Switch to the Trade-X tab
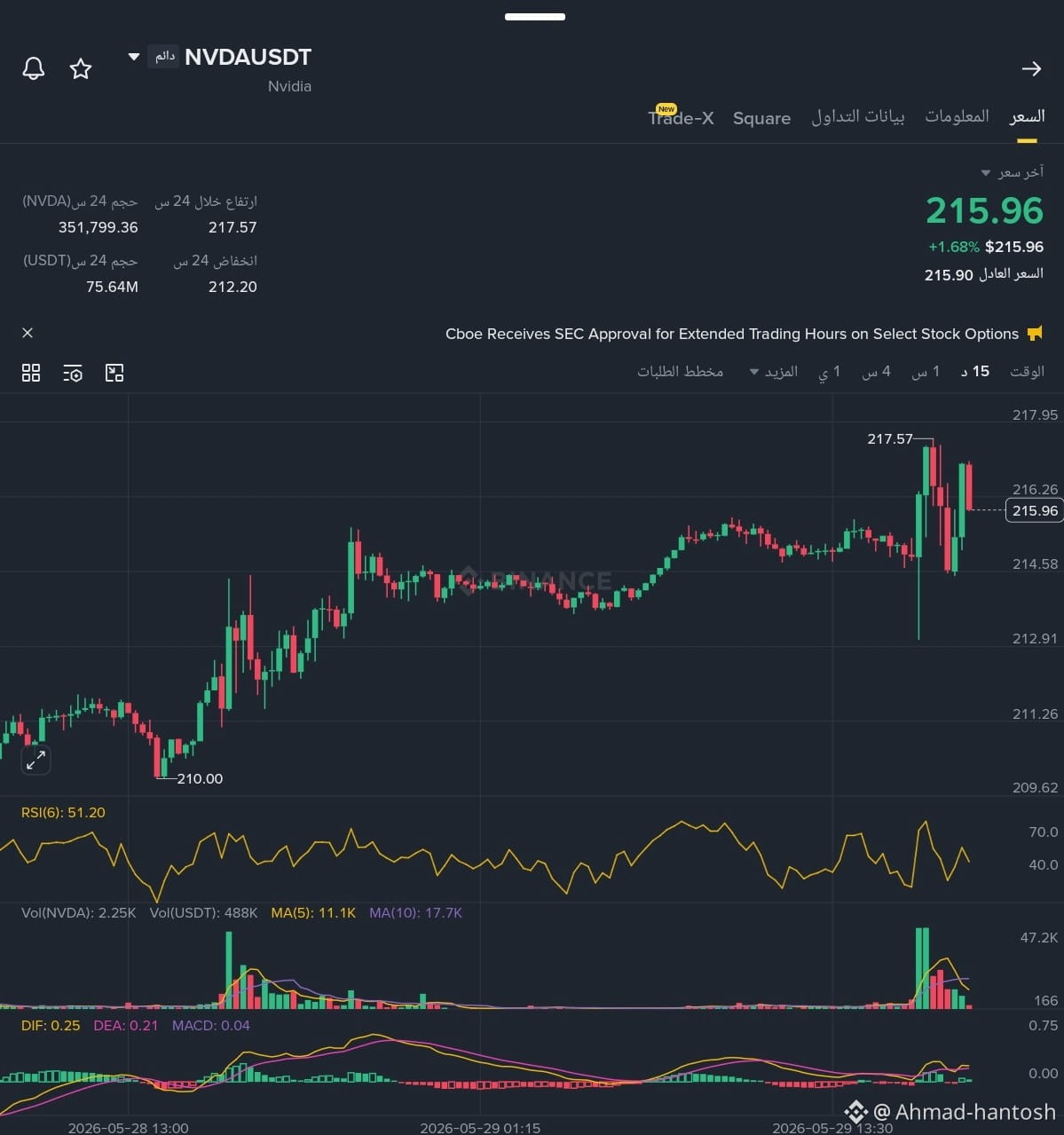 click(681, 117)
